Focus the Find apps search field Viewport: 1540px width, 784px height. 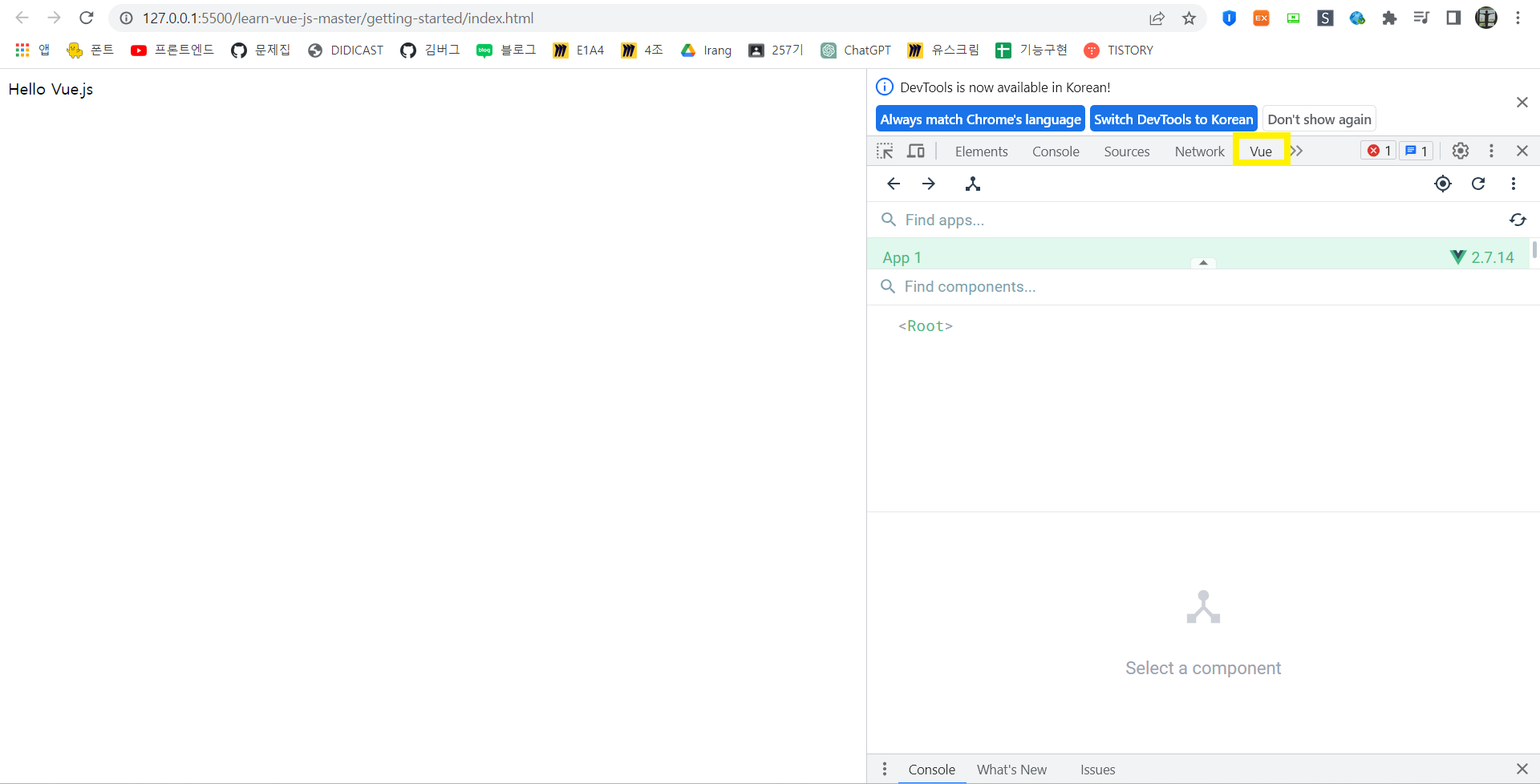click(x=1187, y=220)
